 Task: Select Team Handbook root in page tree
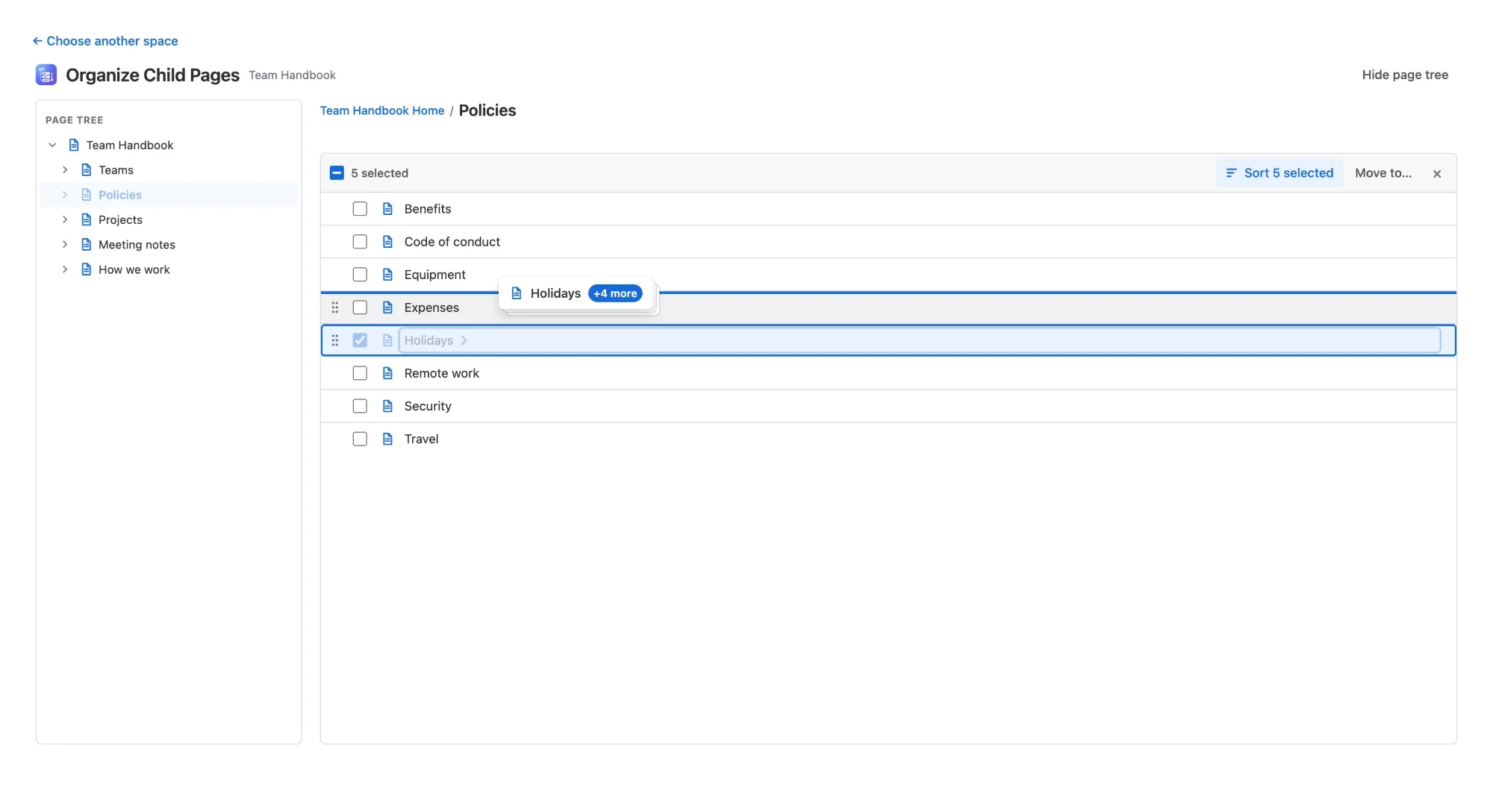(x=130, y=145)
